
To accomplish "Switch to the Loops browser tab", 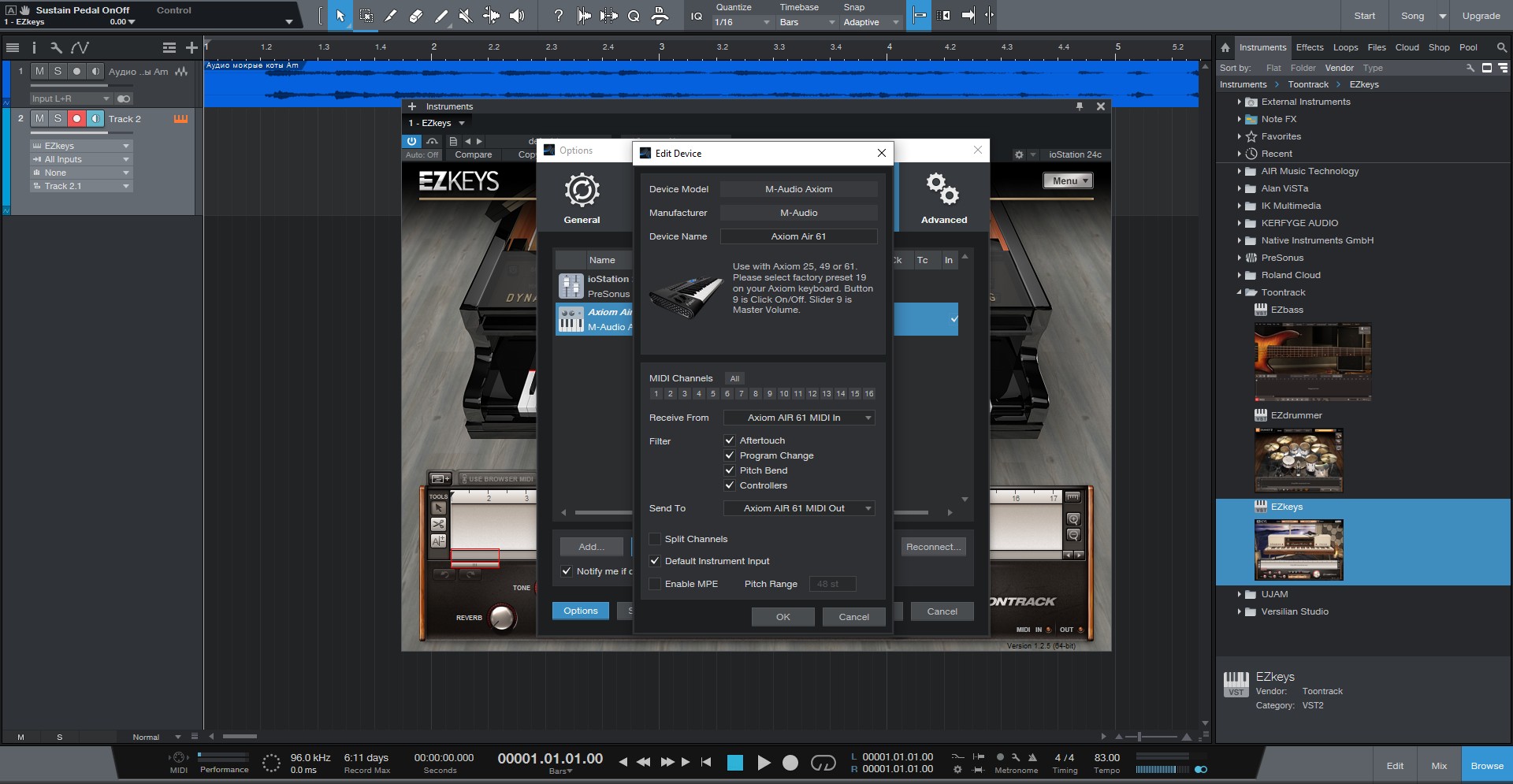I will (1345, 47).
